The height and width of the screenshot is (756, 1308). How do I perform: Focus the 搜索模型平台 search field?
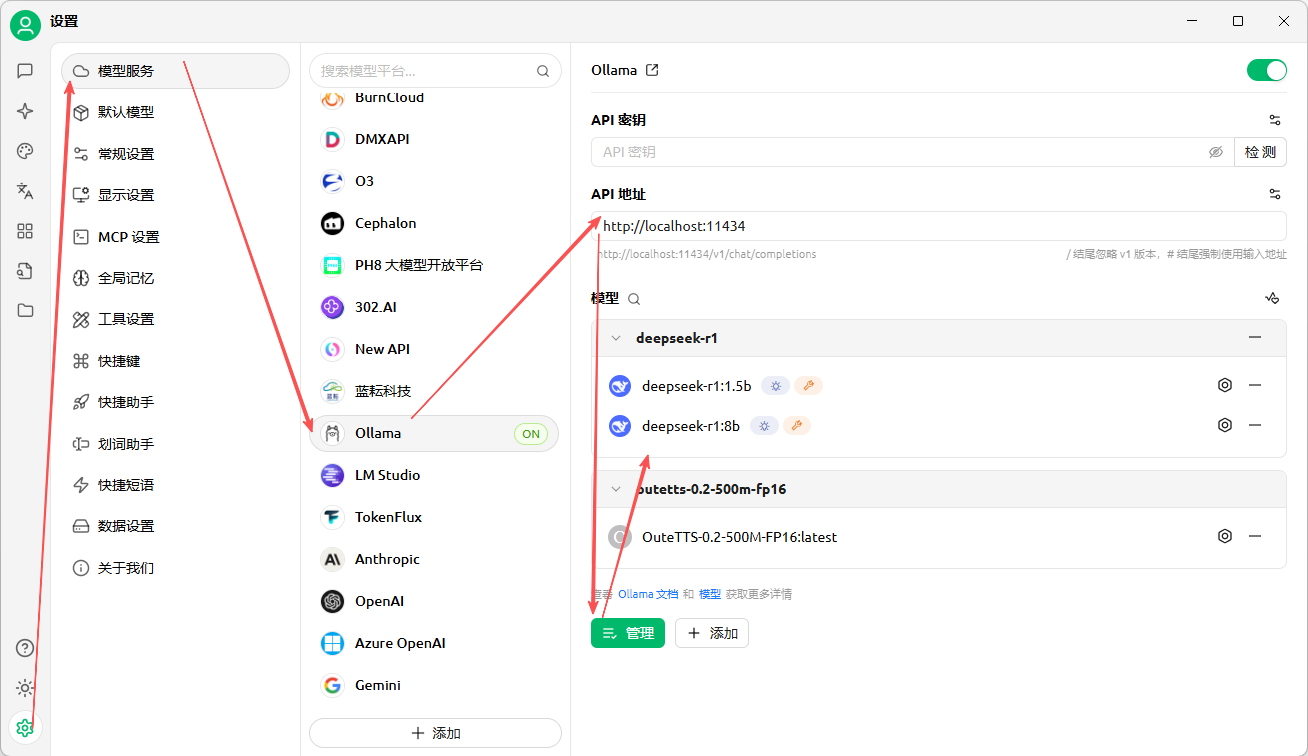[435, 71]
